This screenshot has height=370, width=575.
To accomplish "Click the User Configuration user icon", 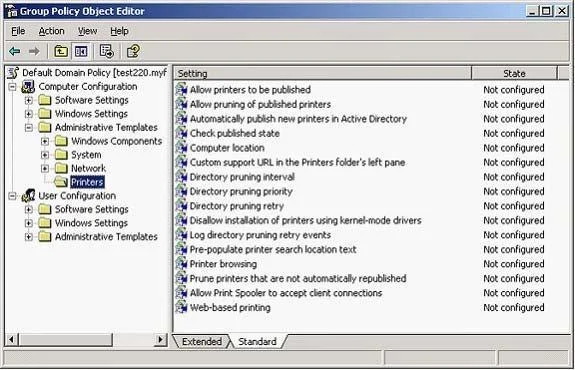I will click(x=28, y=196).
